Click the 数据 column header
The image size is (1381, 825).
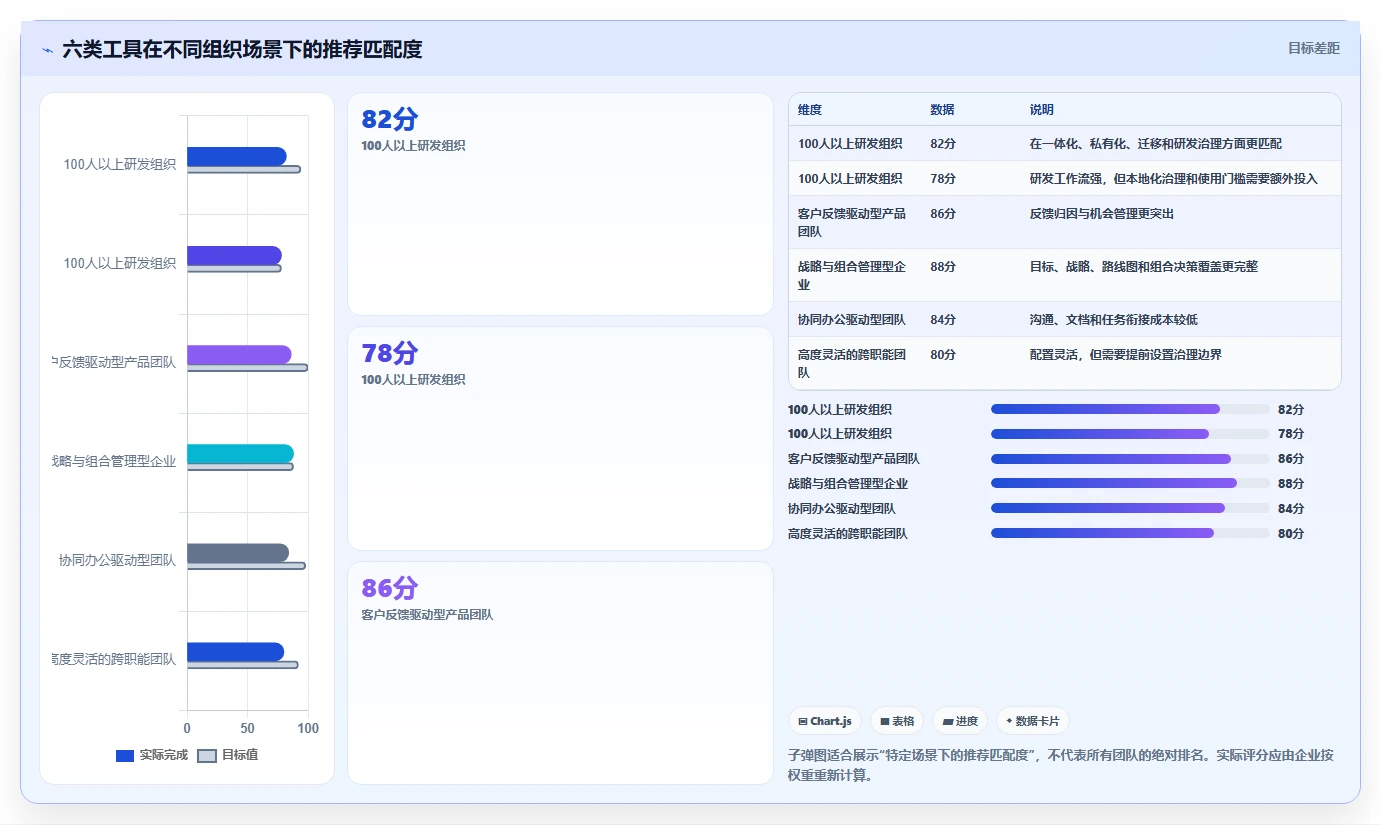tap(942, 110)
